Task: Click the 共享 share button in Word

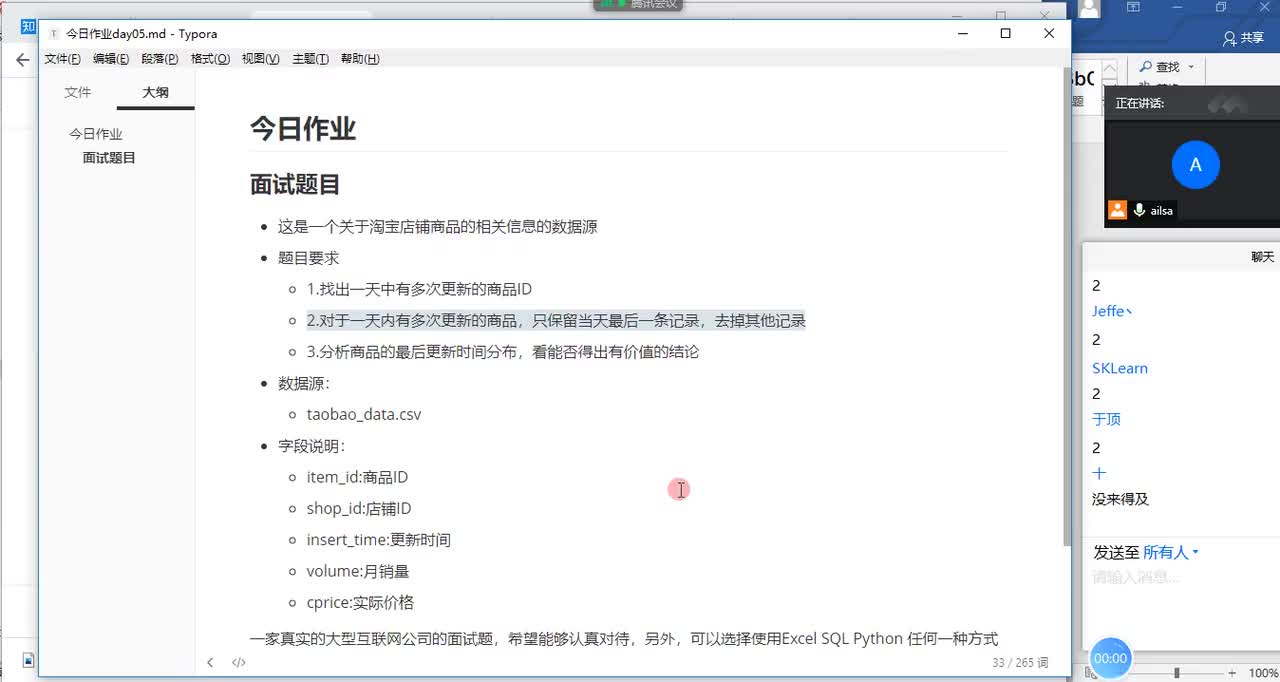Action: pos(1243,38)
